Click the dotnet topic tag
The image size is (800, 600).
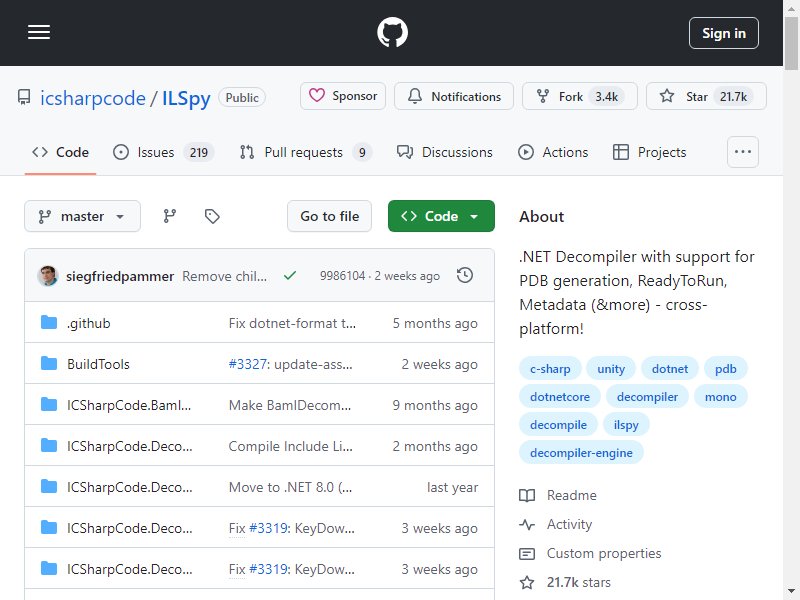coord(669,368)
